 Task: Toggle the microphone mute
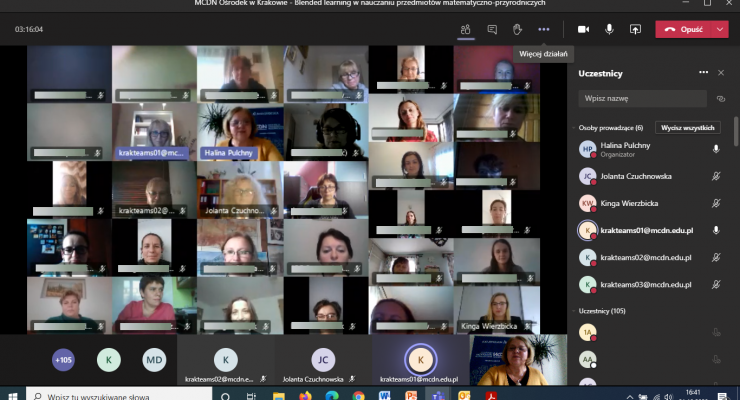pos(609,29)
